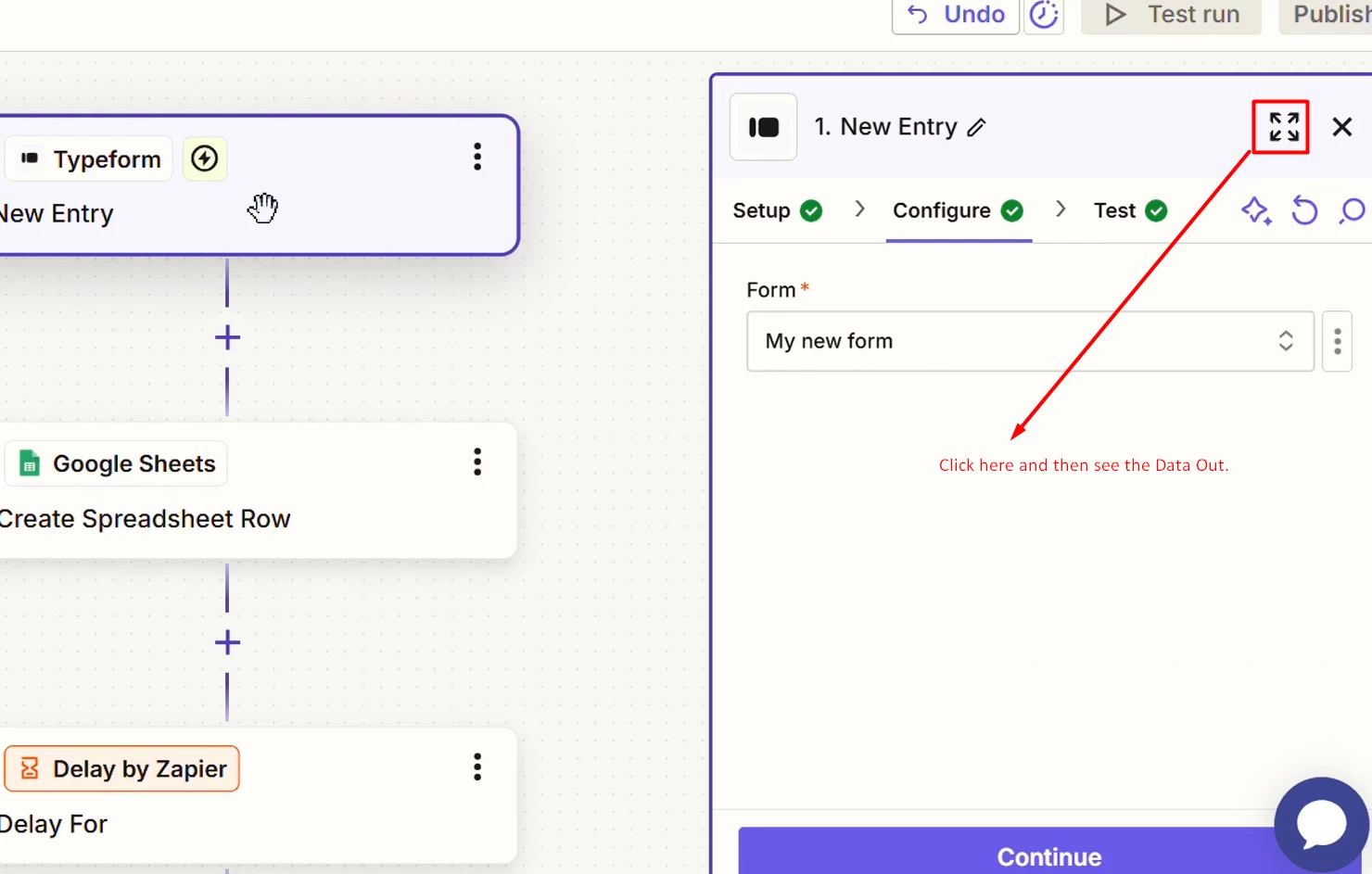Close the New Entry step panel
The height and width of the screenshot is (874, 1372).
click(1341, 127)
